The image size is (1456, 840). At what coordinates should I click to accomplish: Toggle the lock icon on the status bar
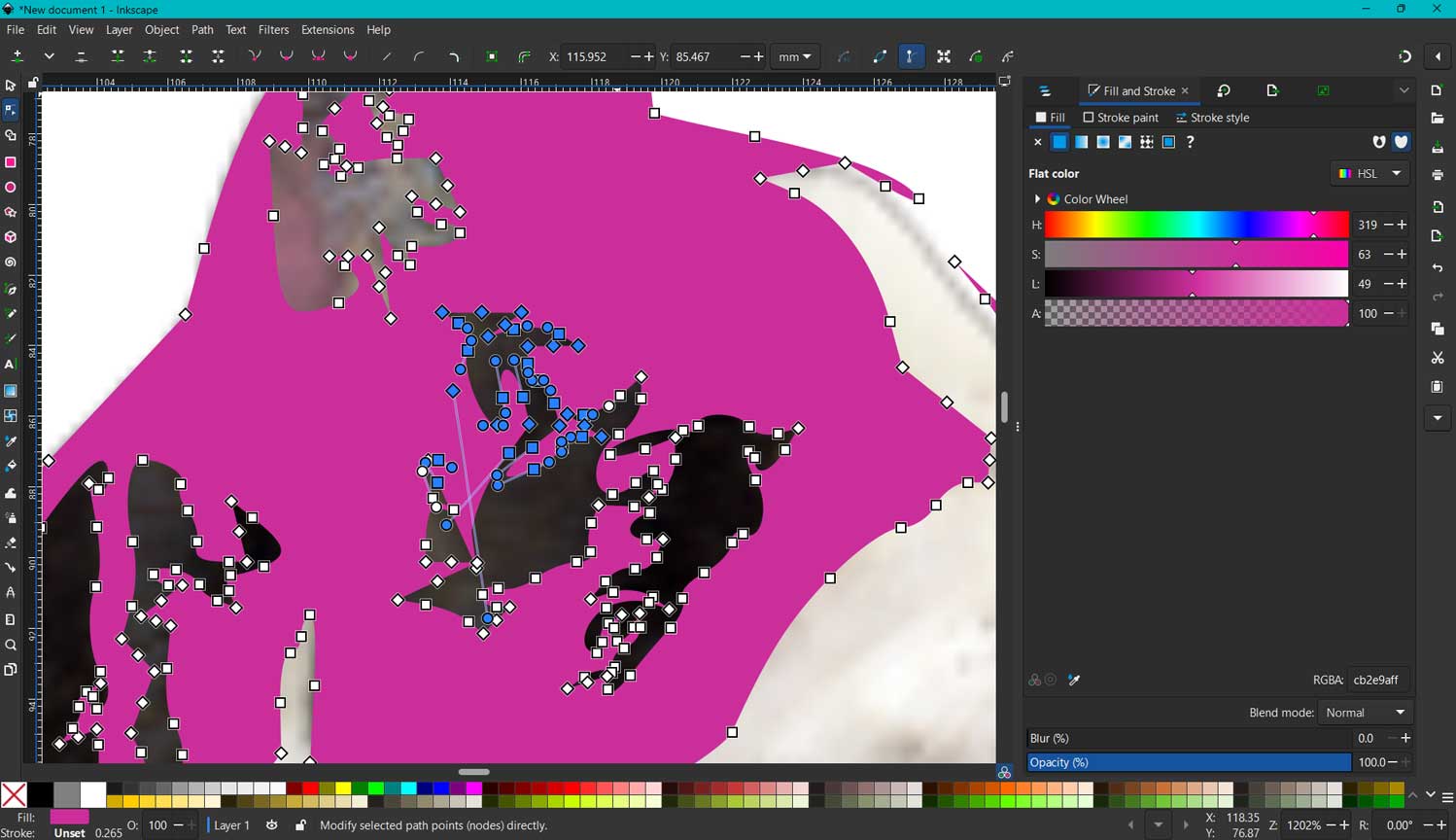click(299, 825)
